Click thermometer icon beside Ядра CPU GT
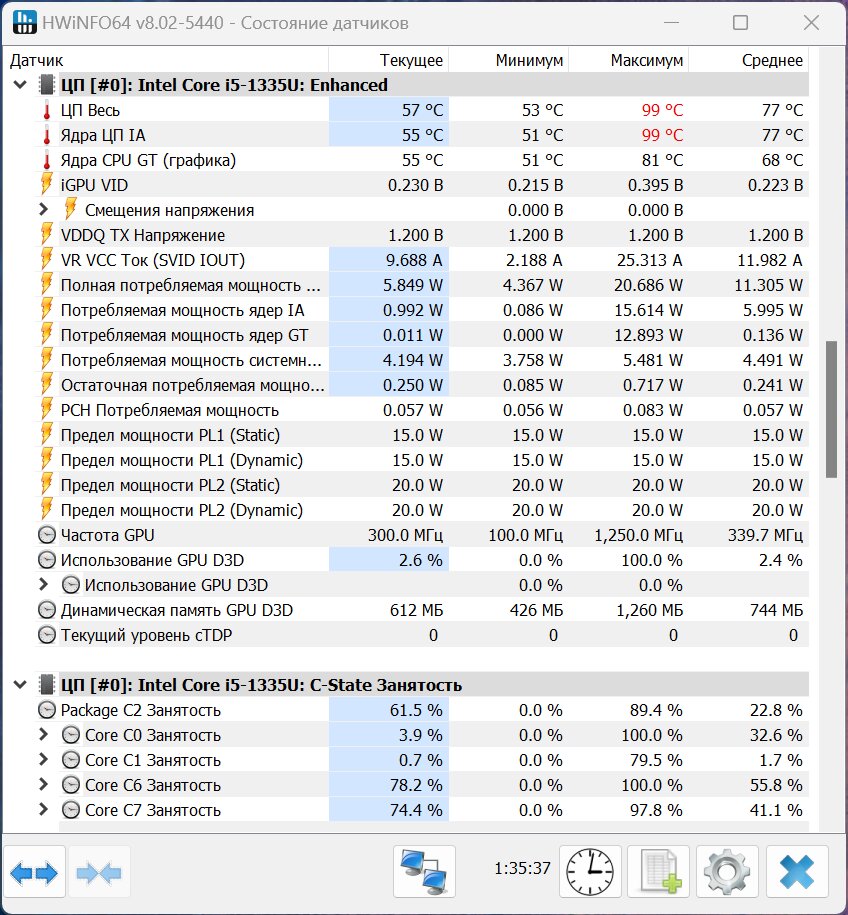 pos(47,160)
